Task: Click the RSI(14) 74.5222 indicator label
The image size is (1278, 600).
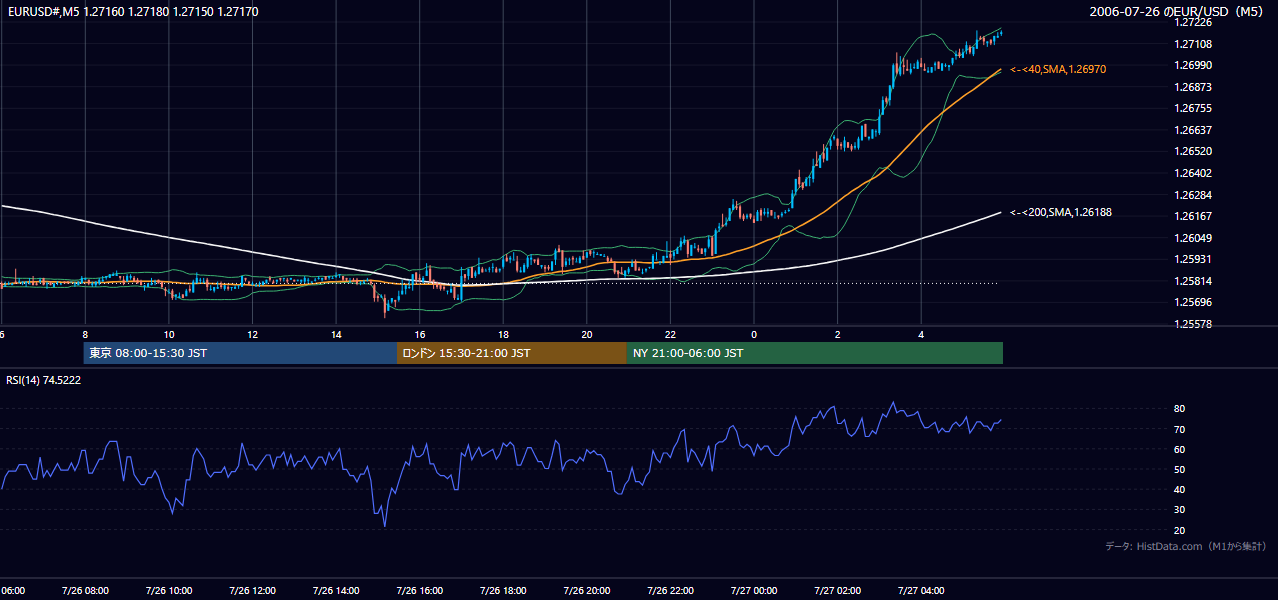Action: pyautogui.click(x=44, y=380)
